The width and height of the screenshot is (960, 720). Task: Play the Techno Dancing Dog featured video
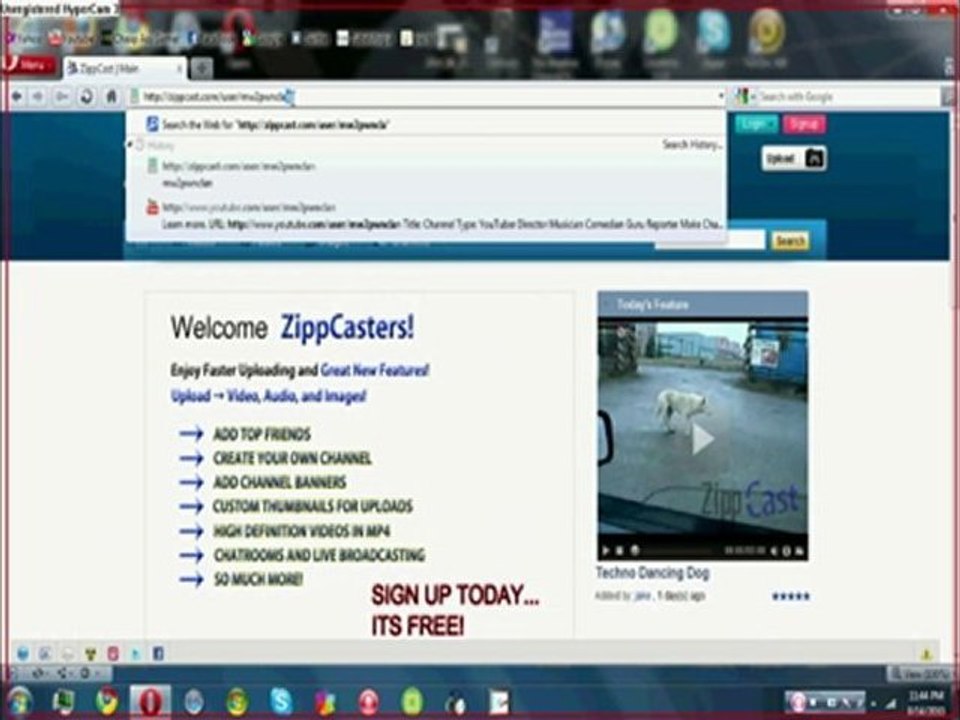tap(703, 438)
